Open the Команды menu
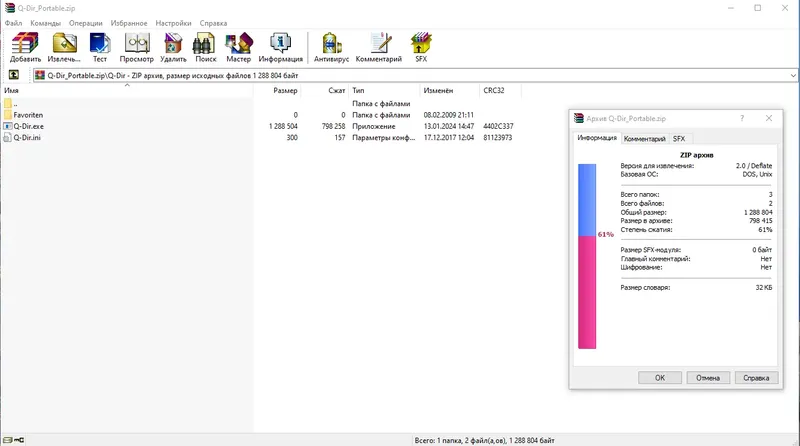Image resolution: width=800 pixels, height=446 pixels. click(x=45, y=23)
